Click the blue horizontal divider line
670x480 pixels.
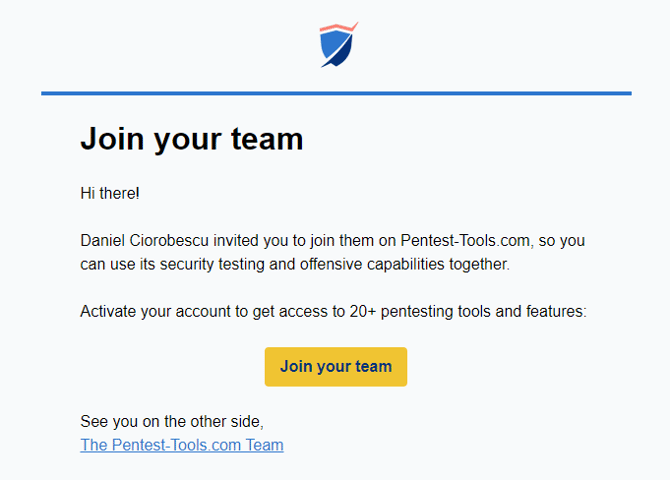point(336,93)
